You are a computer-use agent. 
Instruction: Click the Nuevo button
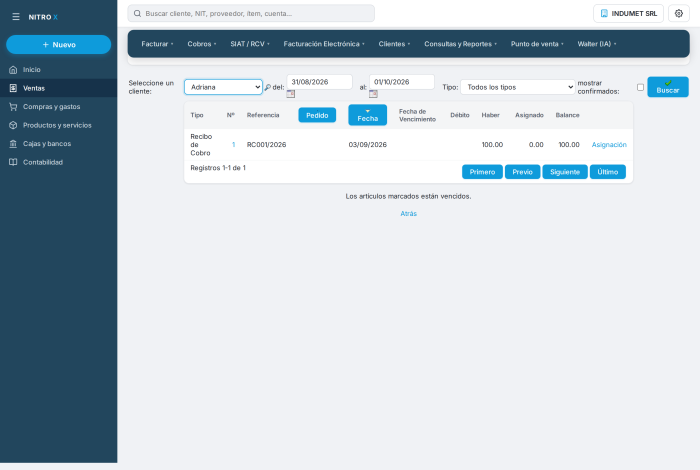58,45
